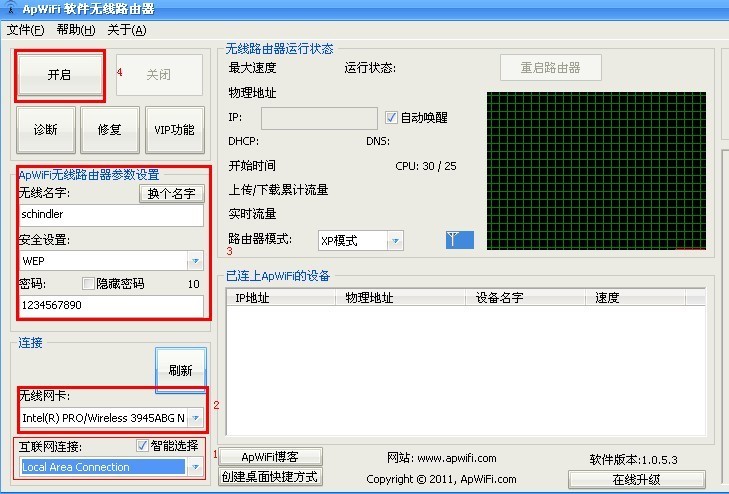Uncheck the 智能选择 checkbox
Image resolution: width=729 pixels, height=494 pixels.
pyautogui.click(x=142, y=446)
